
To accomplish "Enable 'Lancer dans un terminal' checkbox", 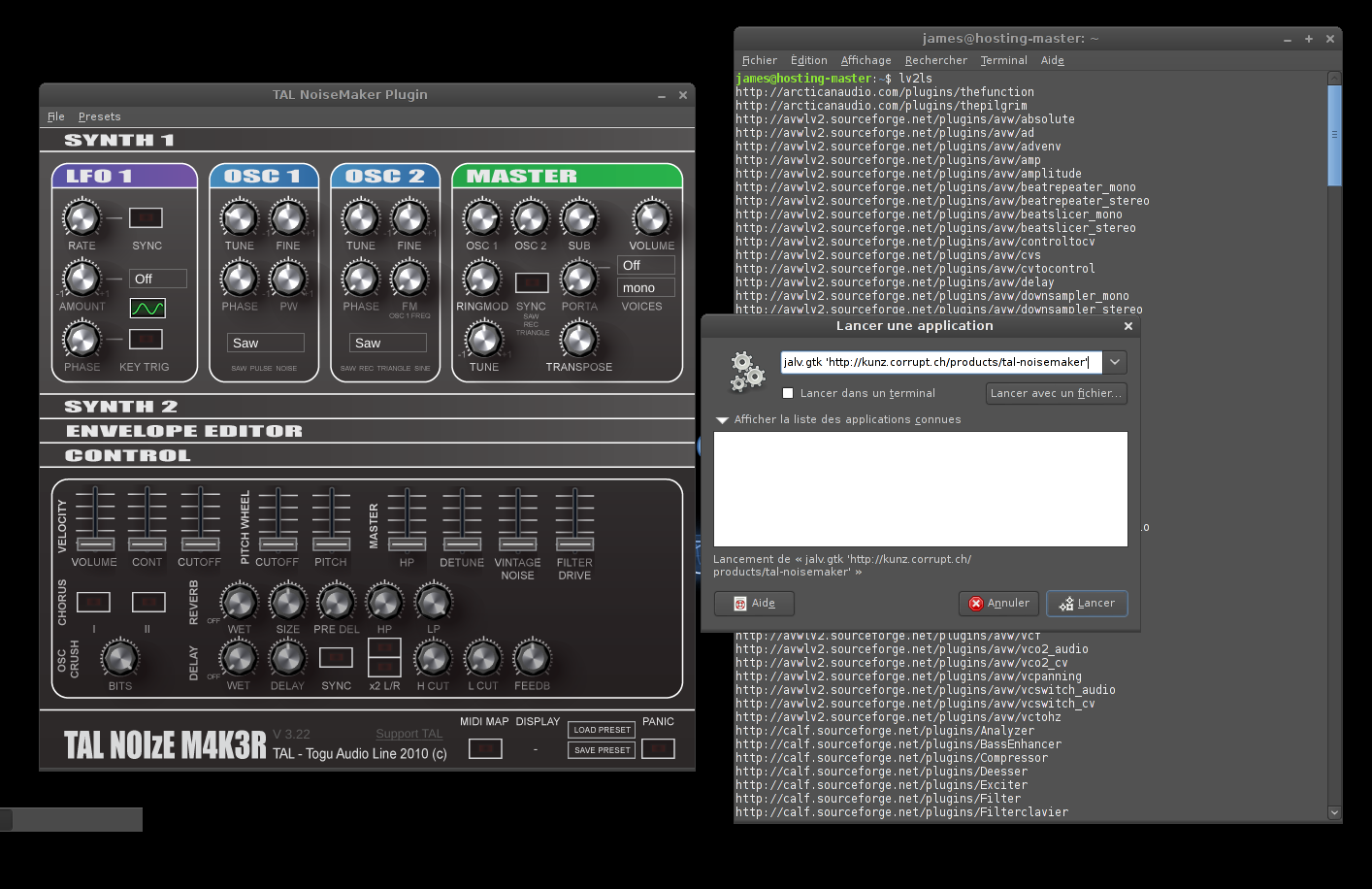I will tap(788, 393).
